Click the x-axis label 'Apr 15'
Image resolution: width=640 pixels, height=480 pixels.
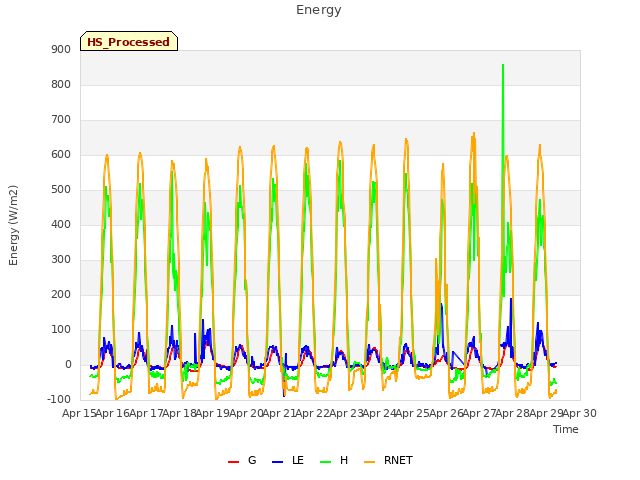(x=79, y=413)
